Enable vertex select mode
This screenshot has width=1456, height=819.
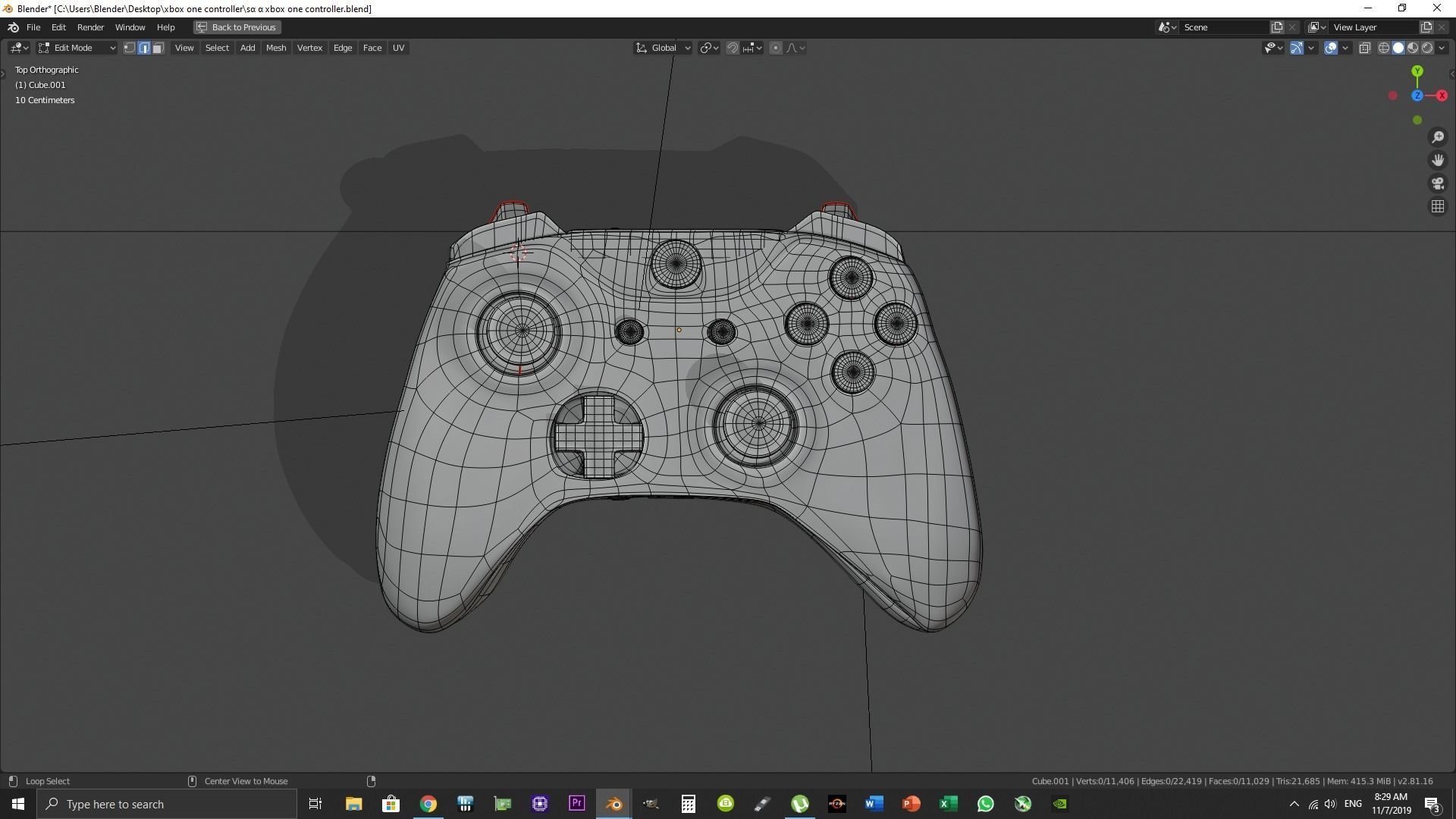tap(130, 48)
